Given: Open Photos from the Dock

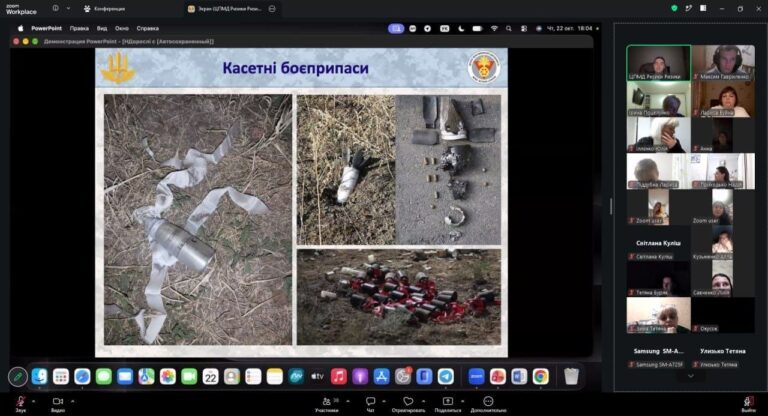Looking at the screenshot, I should pyautogui.click(x=168, y=376).
